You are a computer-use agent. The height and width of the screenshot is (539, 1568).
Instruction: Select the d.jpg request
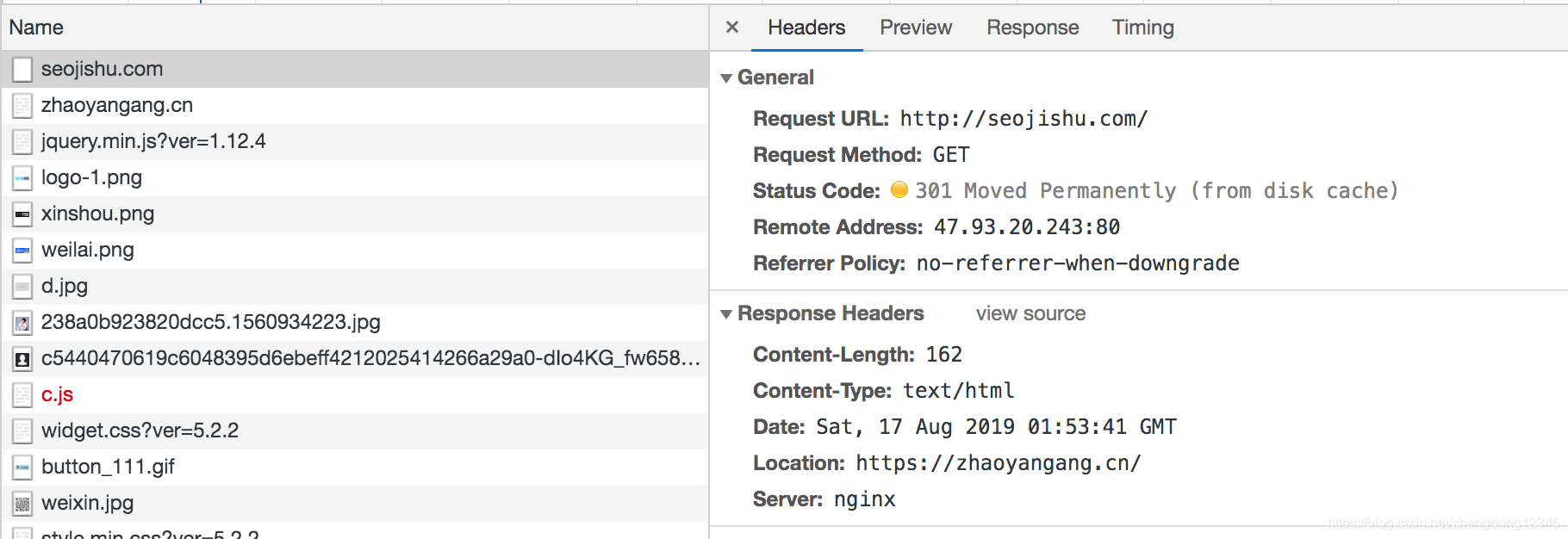coord(354,286)
